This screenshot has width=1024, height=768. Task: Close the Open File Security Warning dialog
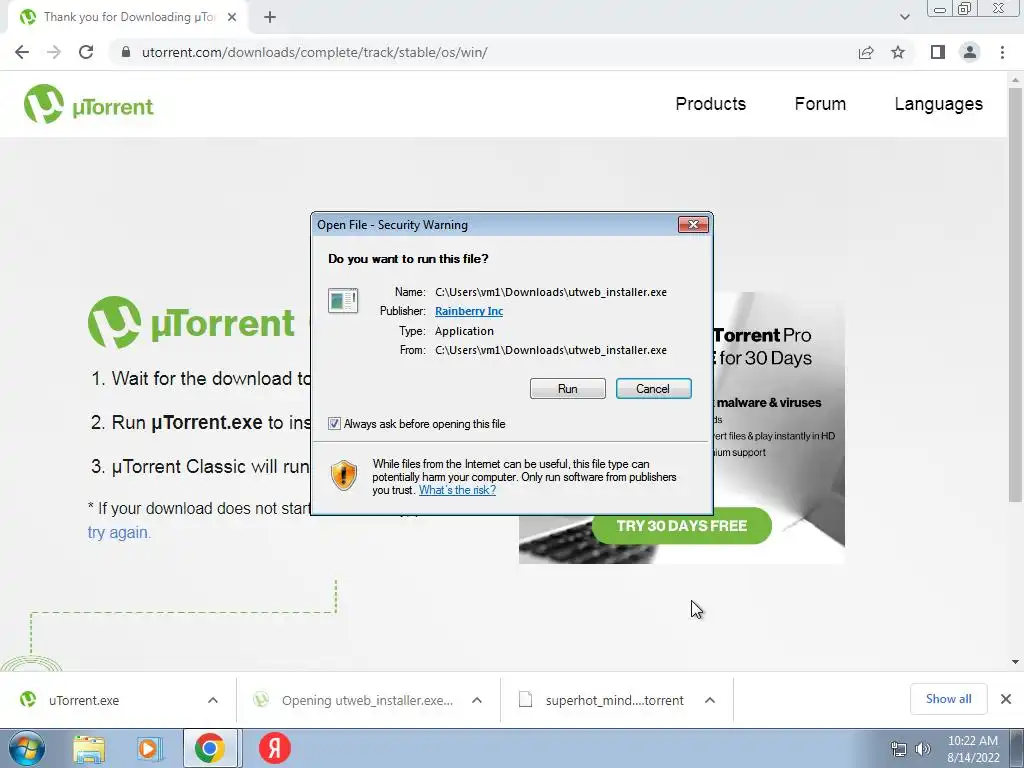693,225
